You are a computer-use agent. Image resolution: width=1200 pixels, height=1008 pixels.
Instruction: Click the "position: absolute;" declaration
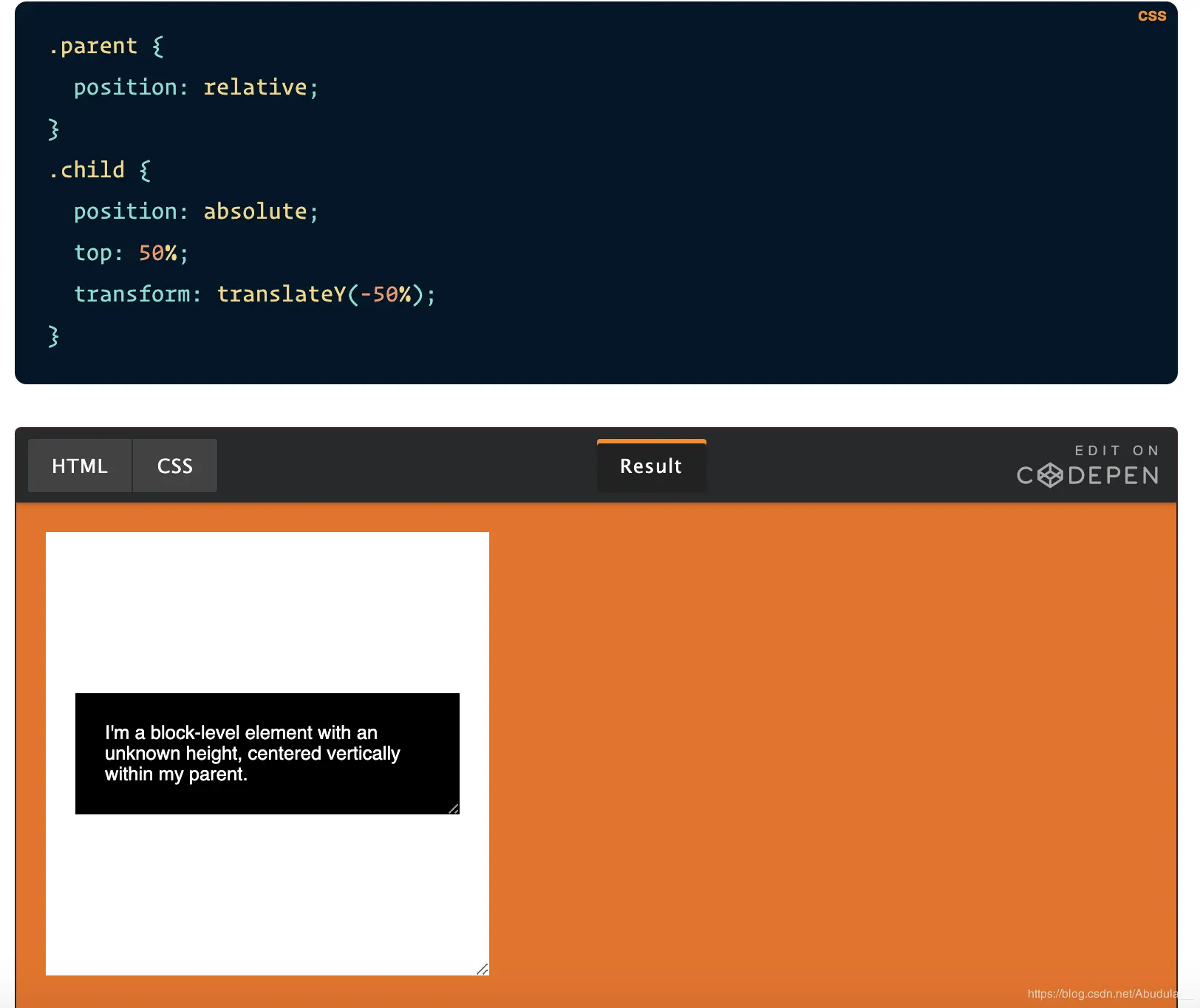tap(197, 211)
